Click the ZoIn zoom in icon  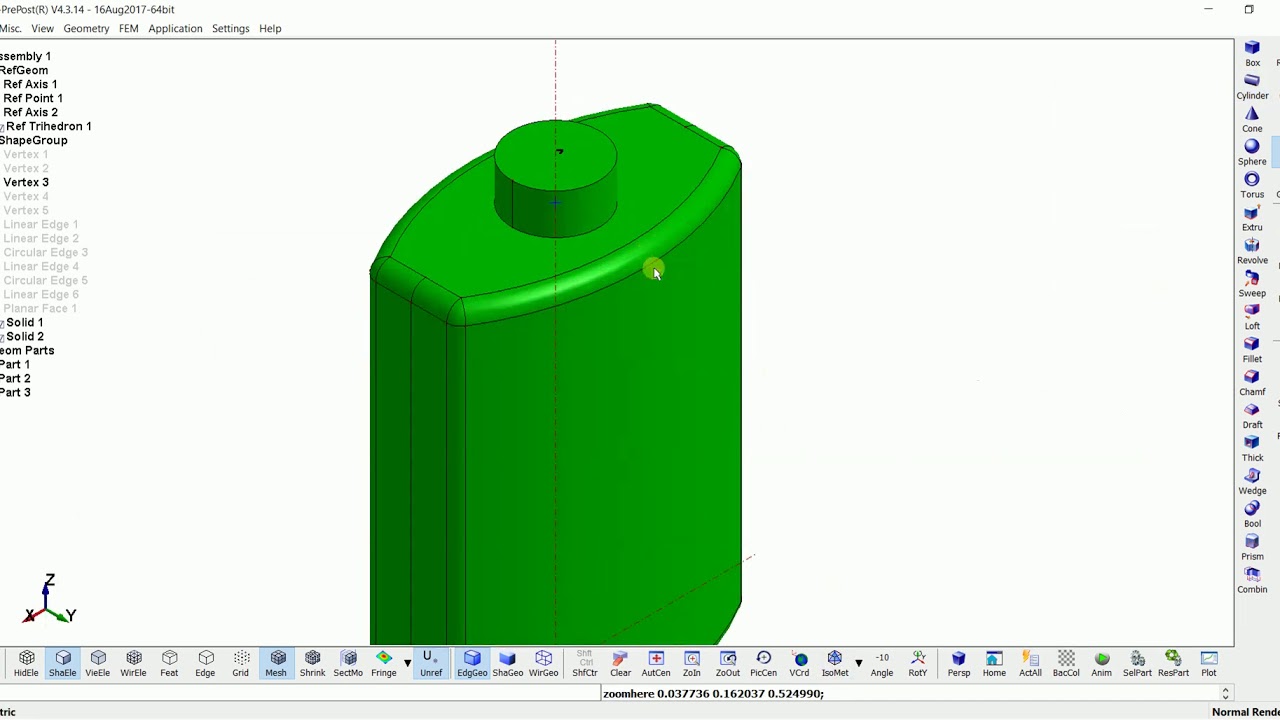pos(692,664)
